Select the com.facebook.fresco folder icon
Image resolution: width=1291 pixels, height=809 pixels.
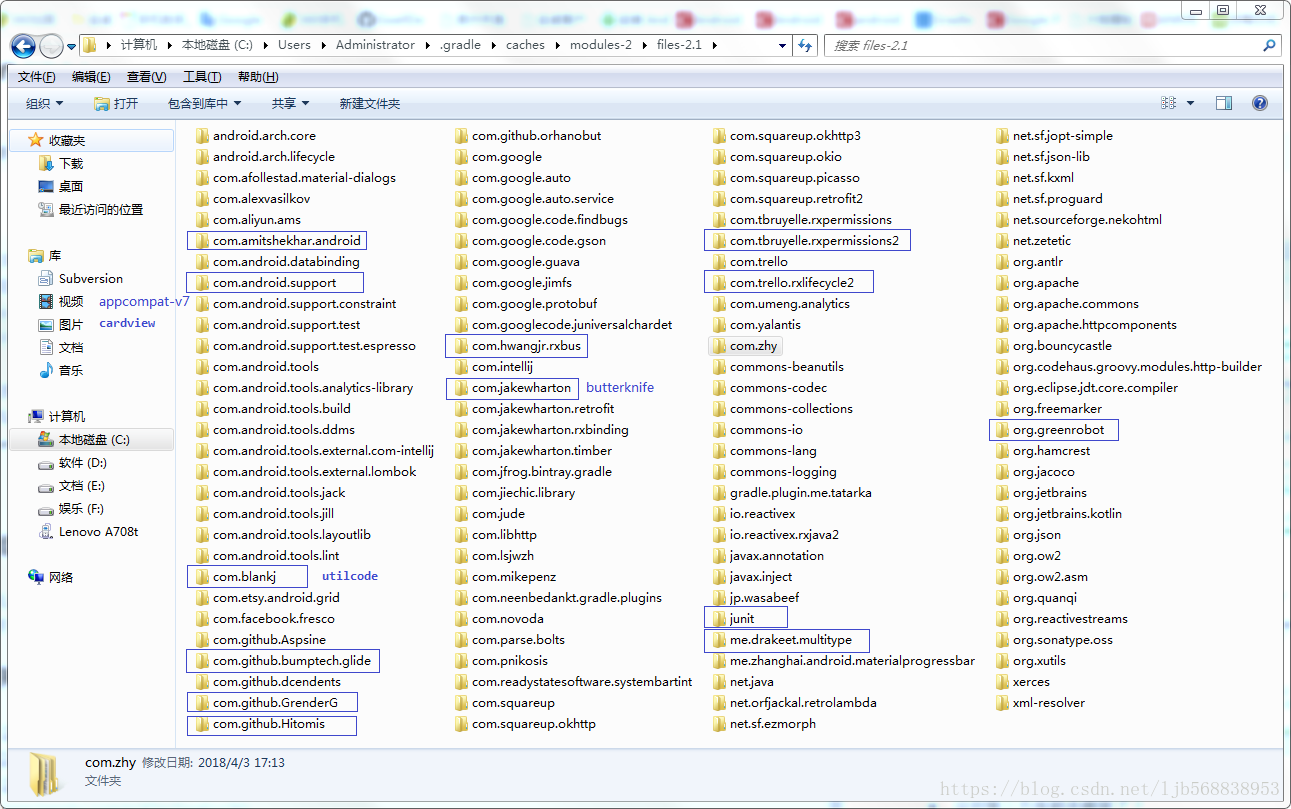point(202,619)
